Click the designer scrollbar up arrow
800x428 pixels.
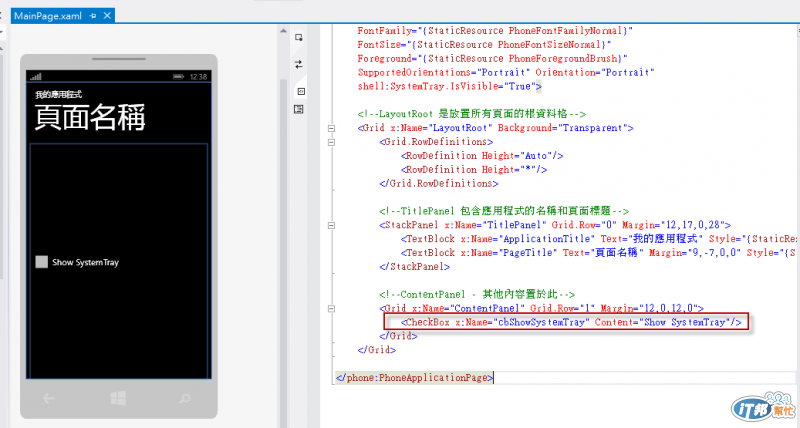[283, 31]
